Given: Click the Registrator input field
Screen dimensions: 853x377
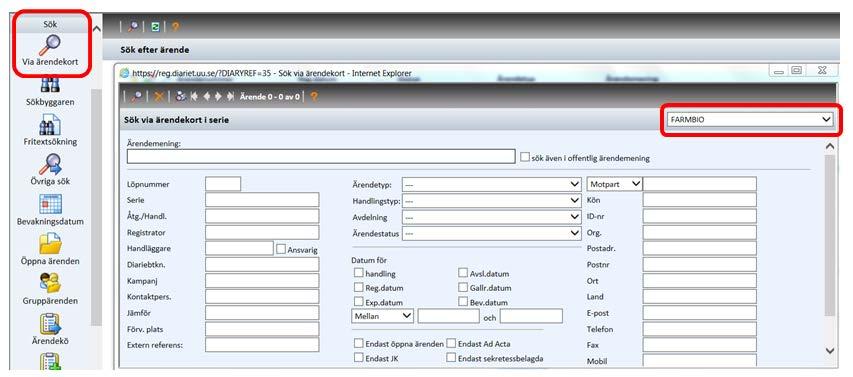Looking at the screenshot, I should coord(262,232).
